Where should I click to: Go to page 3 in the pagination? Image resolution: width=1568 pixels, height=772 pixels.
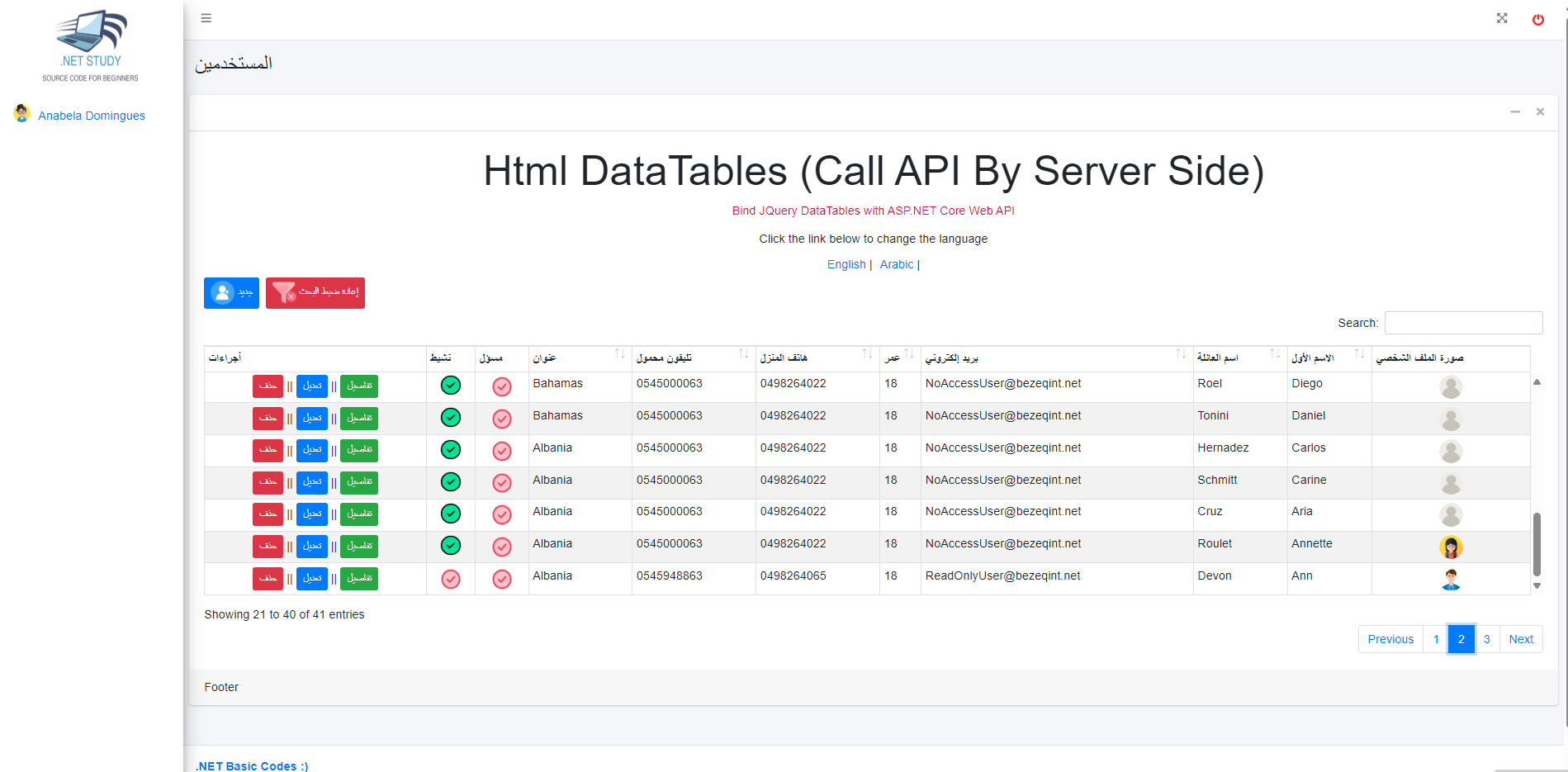tap(1486, 639)
